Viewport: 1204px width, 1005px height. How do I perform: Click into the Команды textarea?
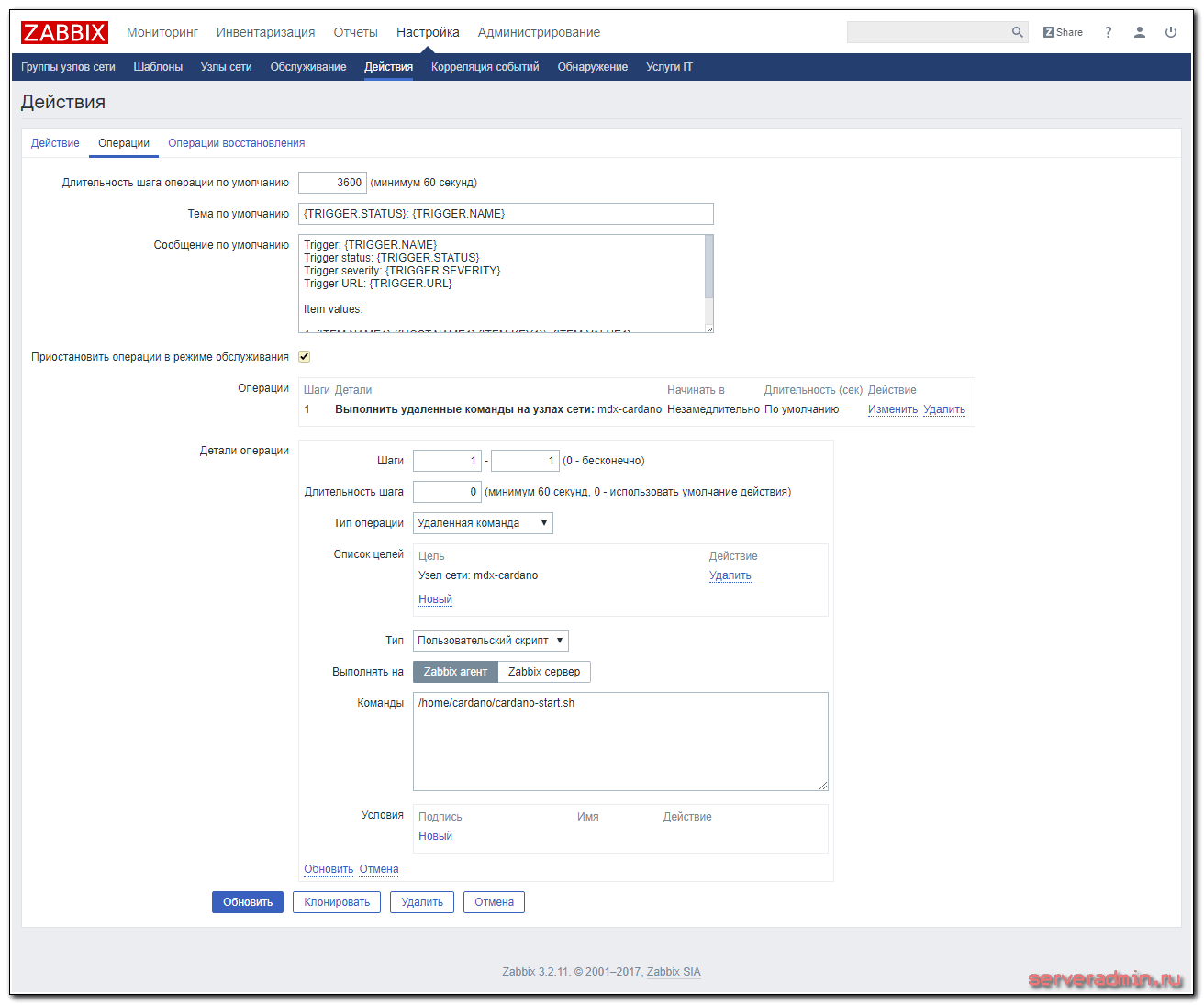[x=620, y=742]
